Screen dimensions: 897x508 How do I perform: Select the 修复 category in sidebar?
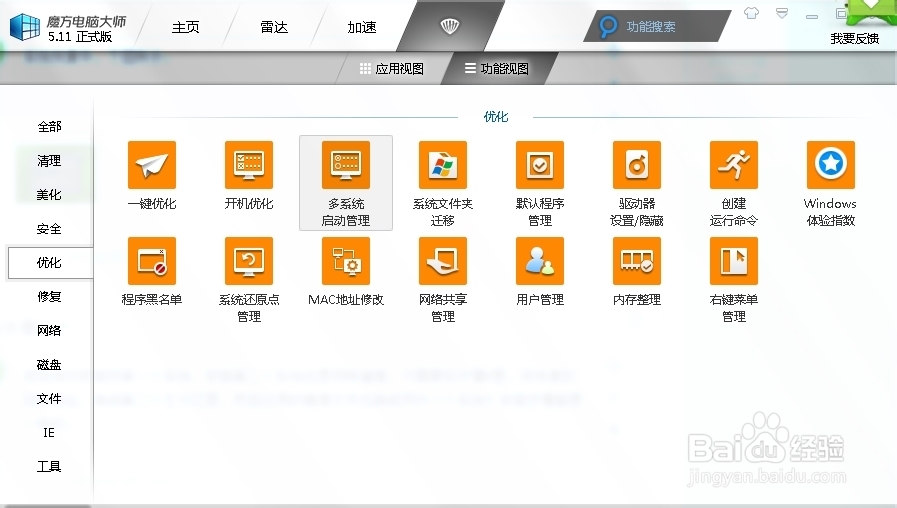(49, 296)
